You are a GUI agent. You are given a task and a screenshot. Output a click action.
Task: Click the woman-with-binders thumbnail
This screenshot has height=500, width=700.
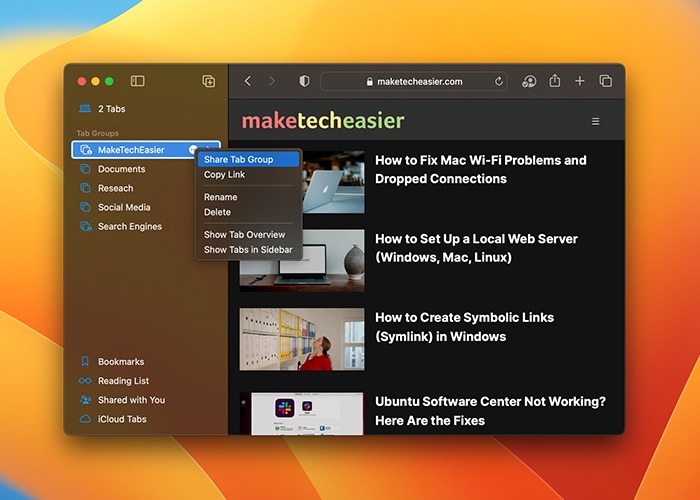pos(302,339)
